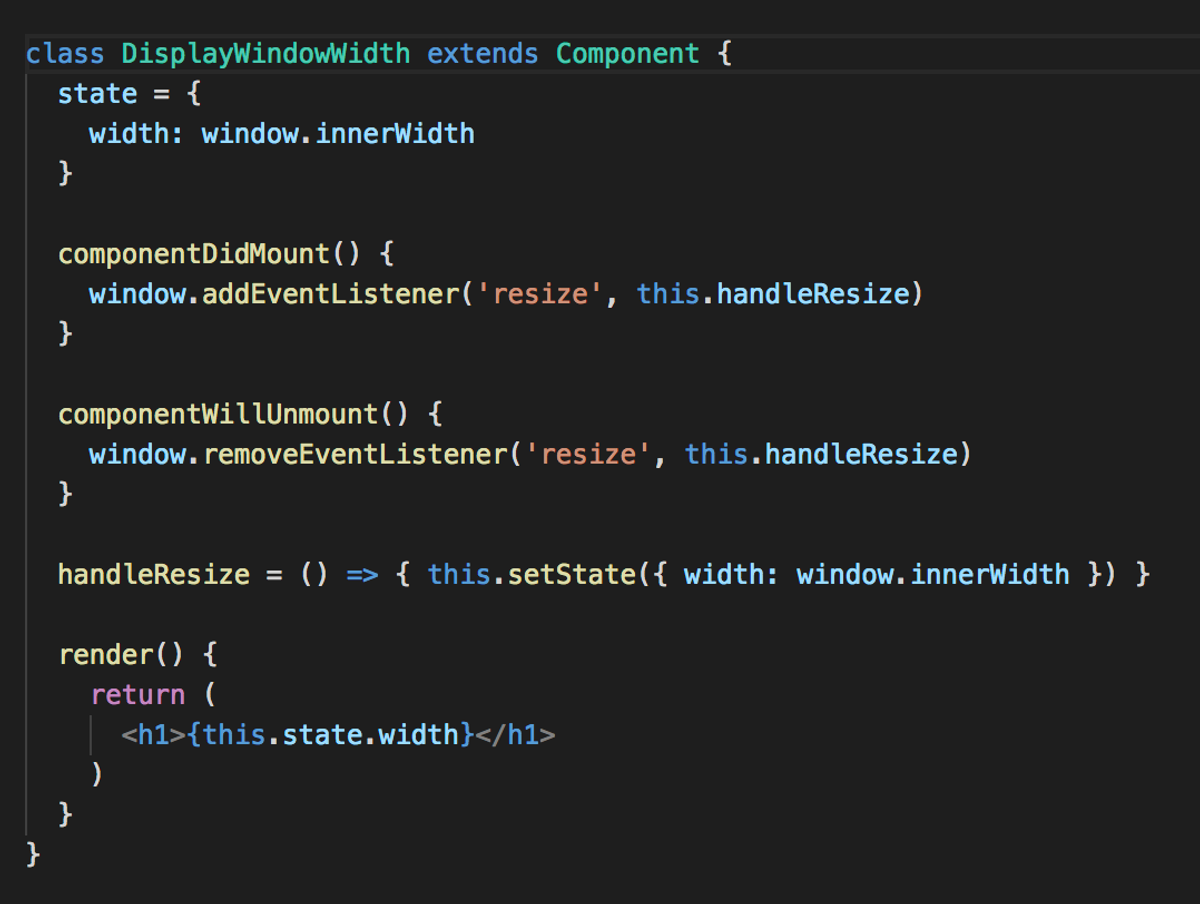Click the componentDidMount method name
Image resolution: width=1200 pixels, height=904 pixels.
(194, 253)
